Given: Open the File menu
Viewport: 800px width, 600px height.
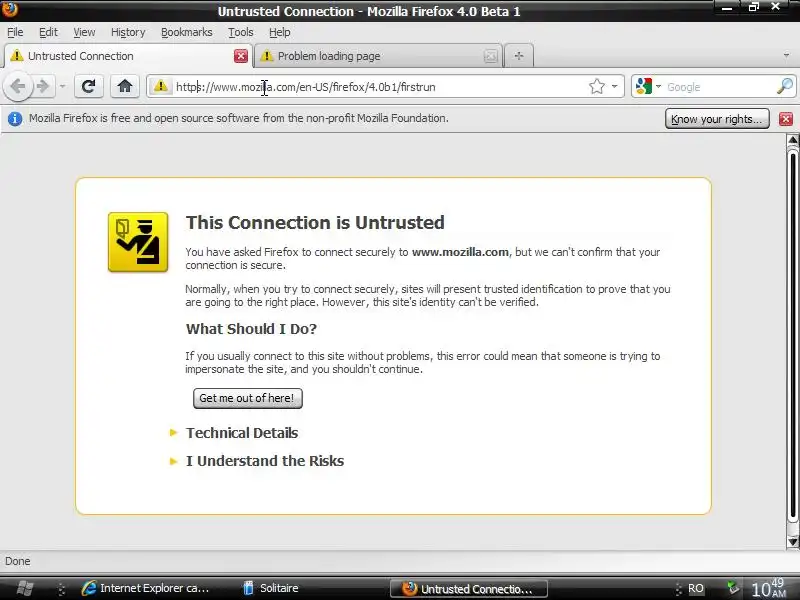Looking at the screenshot, I should [x=15, y=32].
